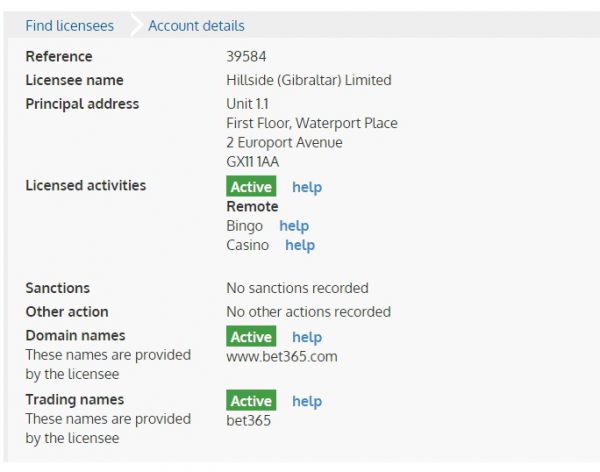
Task: Click the Active badge for Domain names
Action: (x=251, y=337)
